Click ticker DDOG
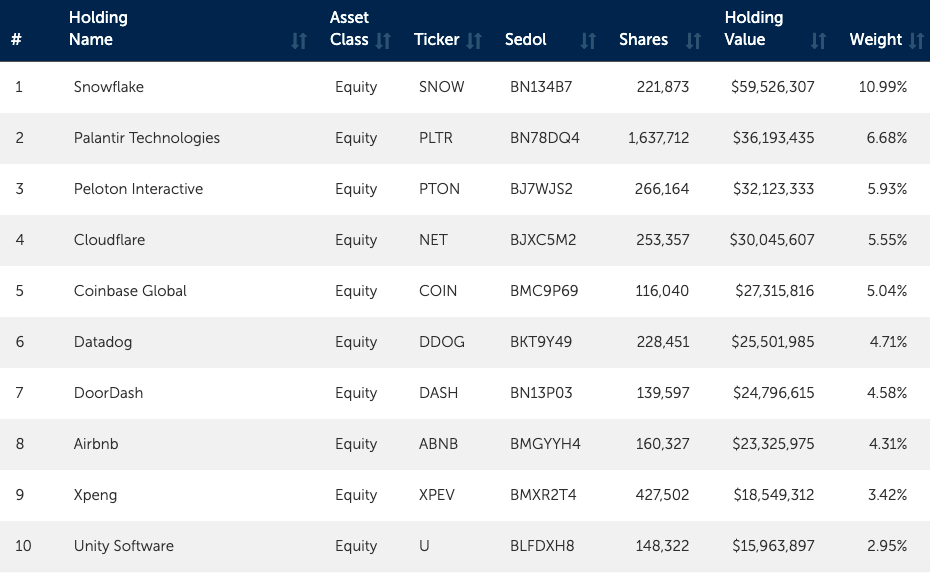 pos(441,342)
